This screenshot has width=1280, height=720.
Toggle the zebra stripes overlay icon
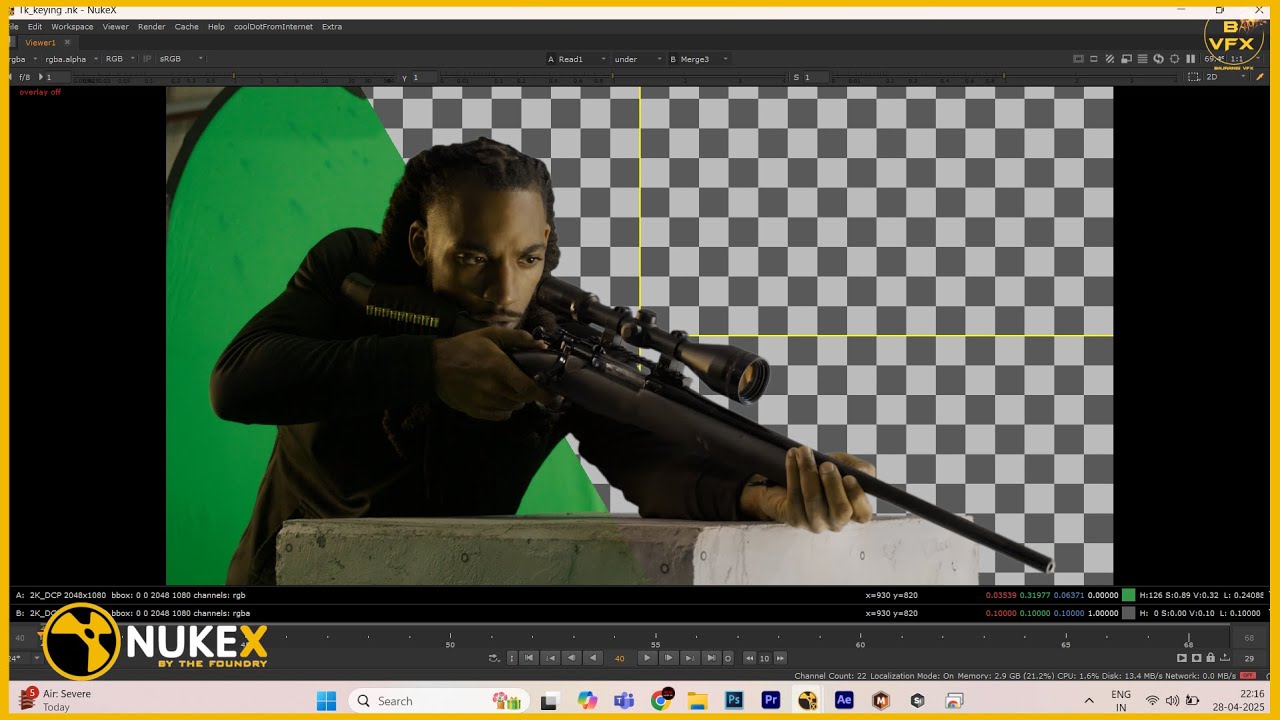tap(1110, 59)
